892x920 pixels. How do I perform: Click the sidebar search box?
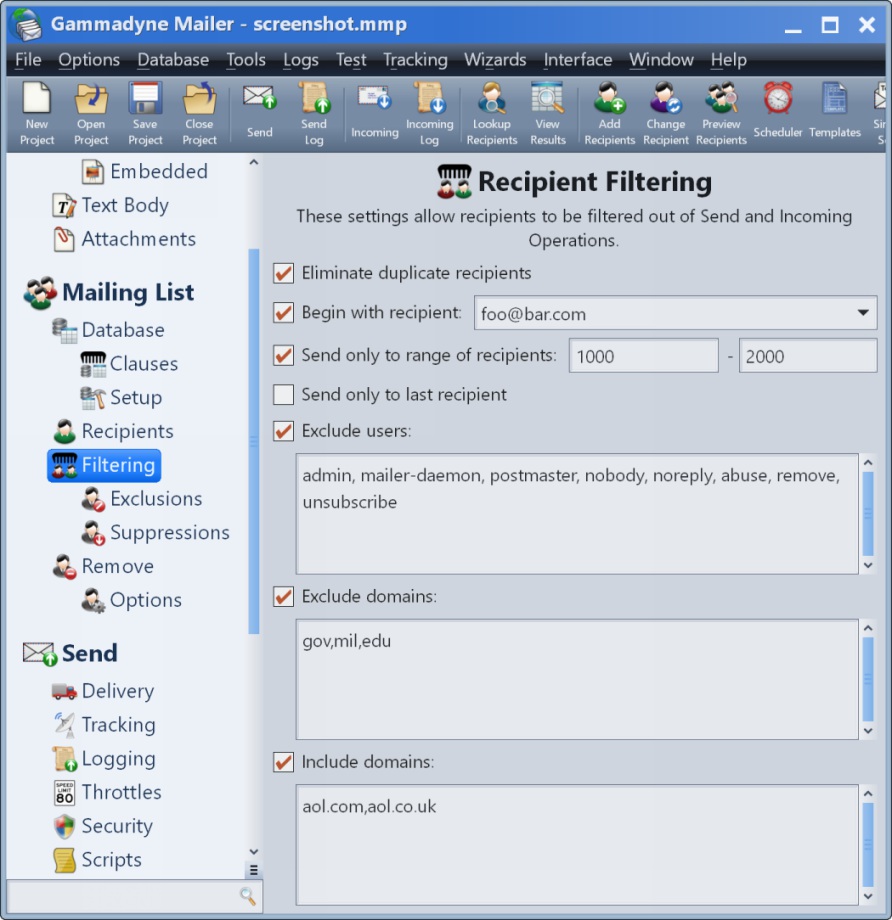(134, 896)
